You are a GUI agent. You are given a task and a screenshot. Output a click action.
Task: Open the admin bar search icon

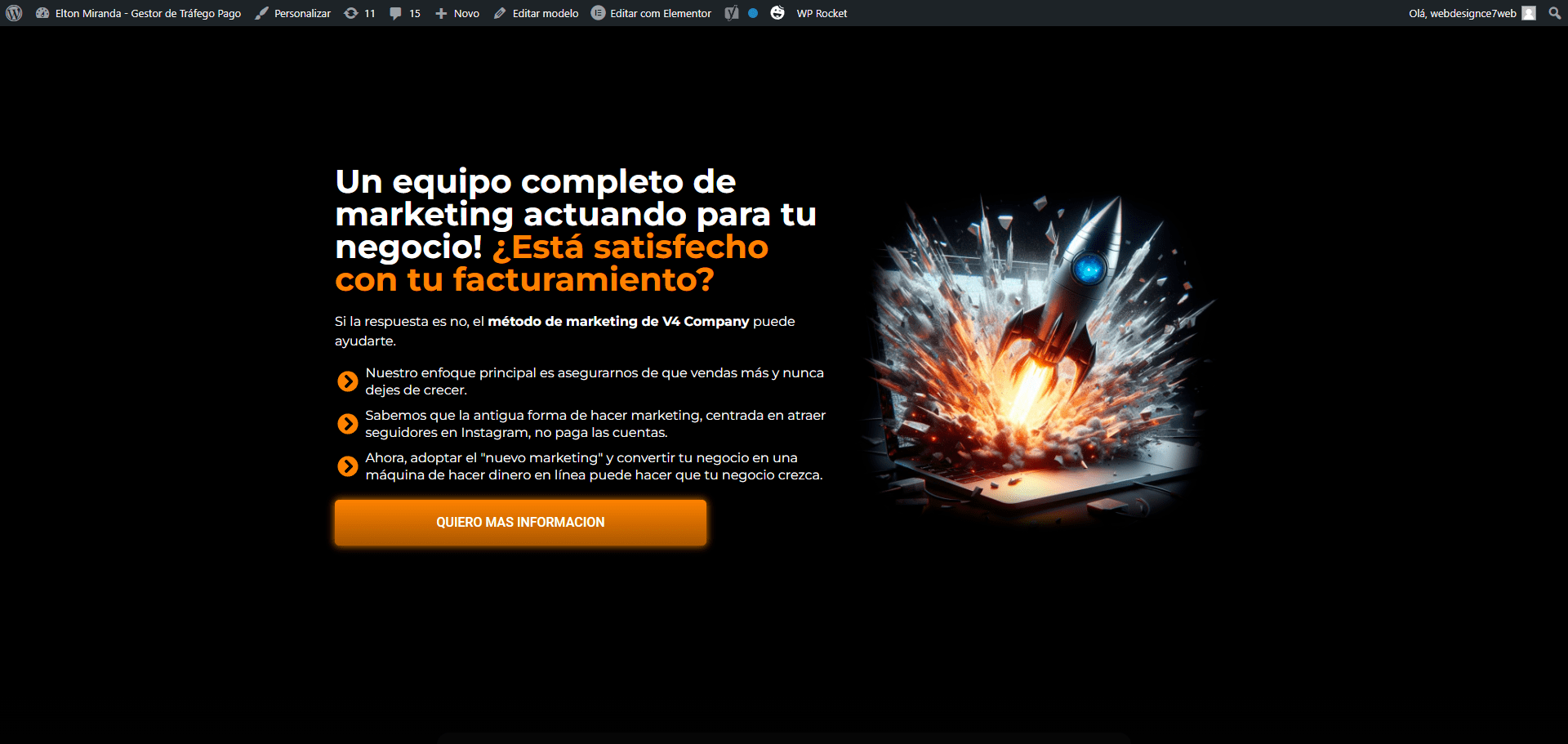[x=1555, y=13]
